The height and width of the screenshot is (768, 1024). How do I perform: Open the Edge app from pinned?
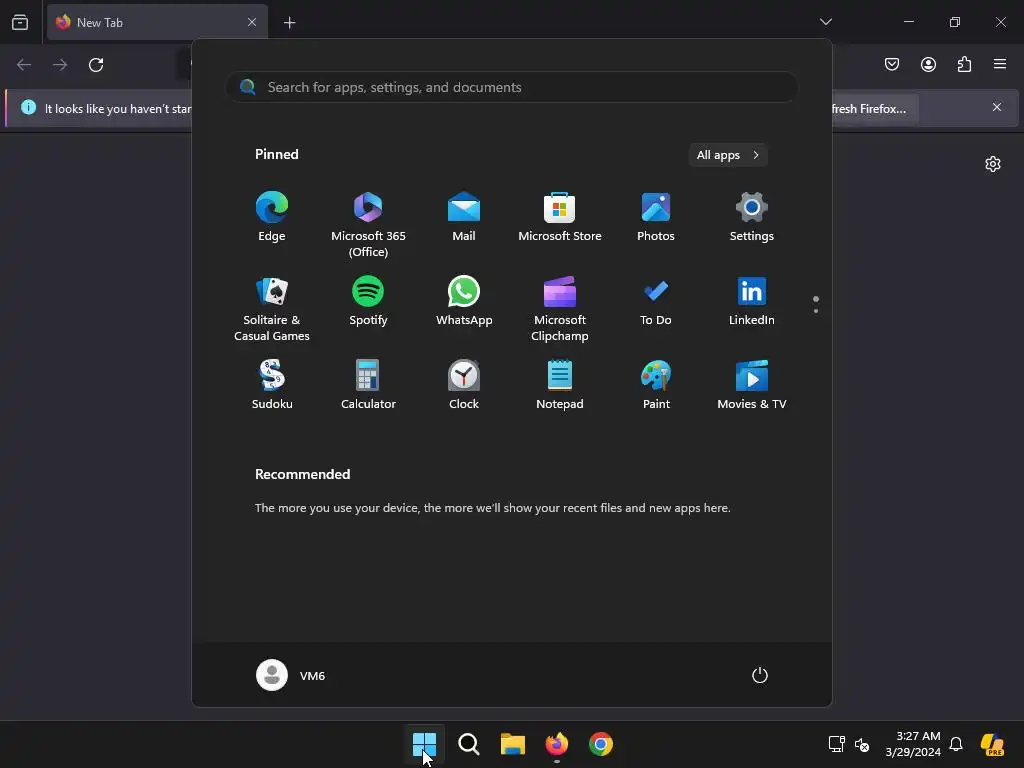click(272, 217)
